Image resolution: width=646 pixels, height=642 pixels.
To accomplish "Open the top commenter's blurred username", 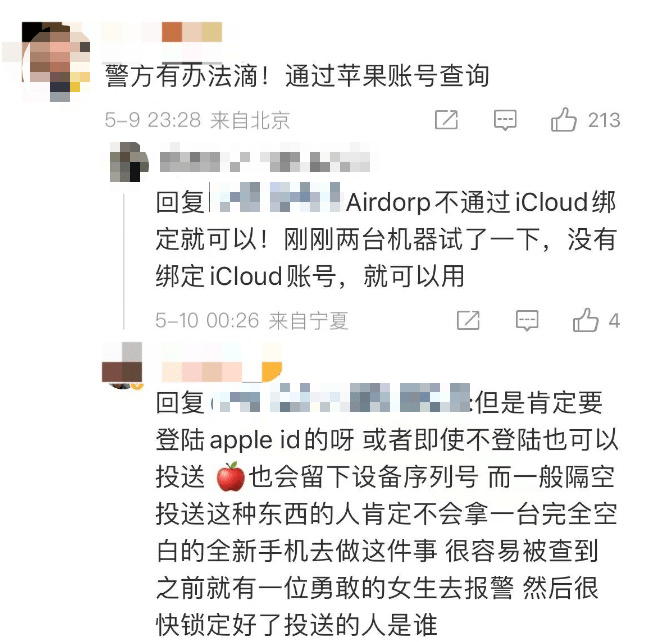I will pos(163,32).
